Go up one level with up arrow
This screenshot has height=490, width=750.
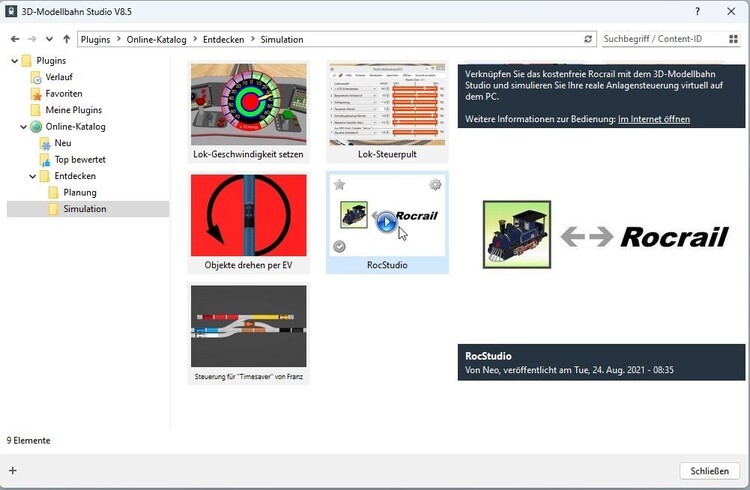pyautogui.click(x=66, y=39)
